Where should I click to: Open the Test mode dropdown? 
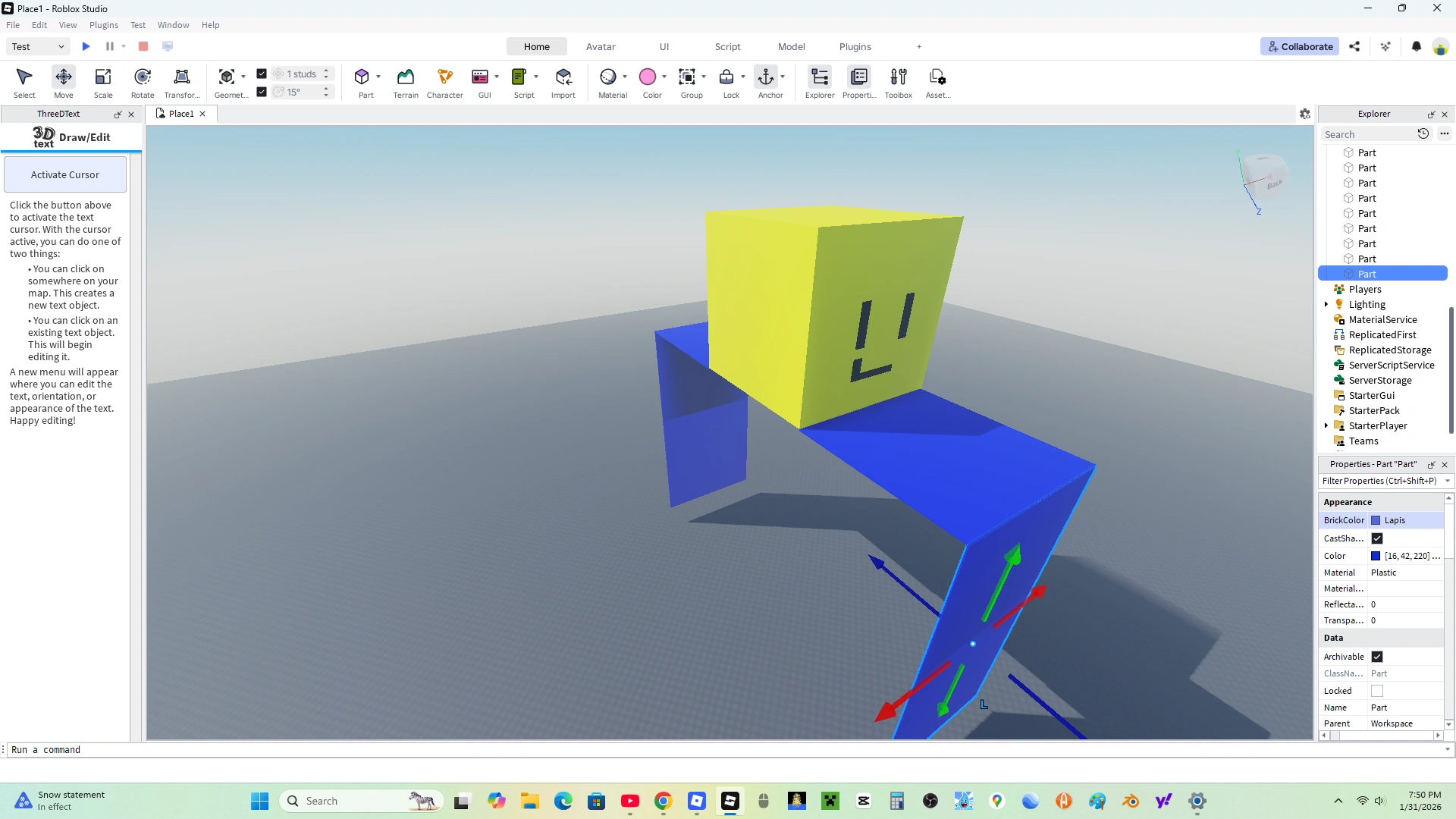(39, 46)
